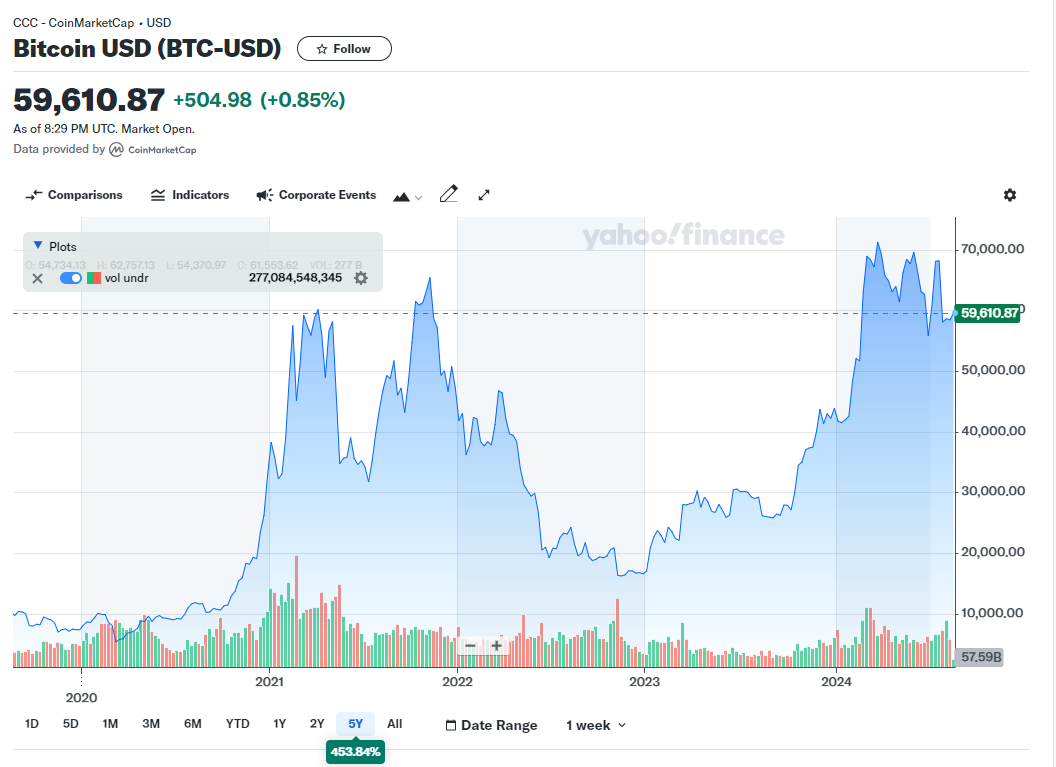Open the Indicators menu
The height and width of the screenshot is (767, 1056).
(190, 195)
